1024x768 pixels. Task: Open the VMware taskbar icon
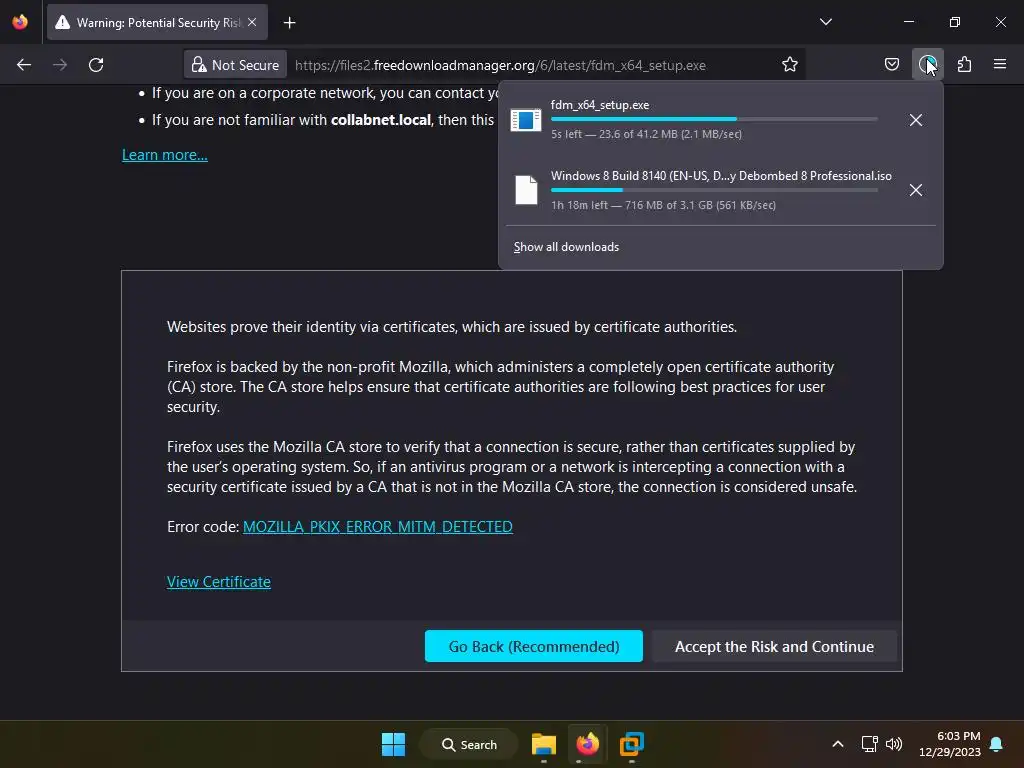[x=632, y=744]
